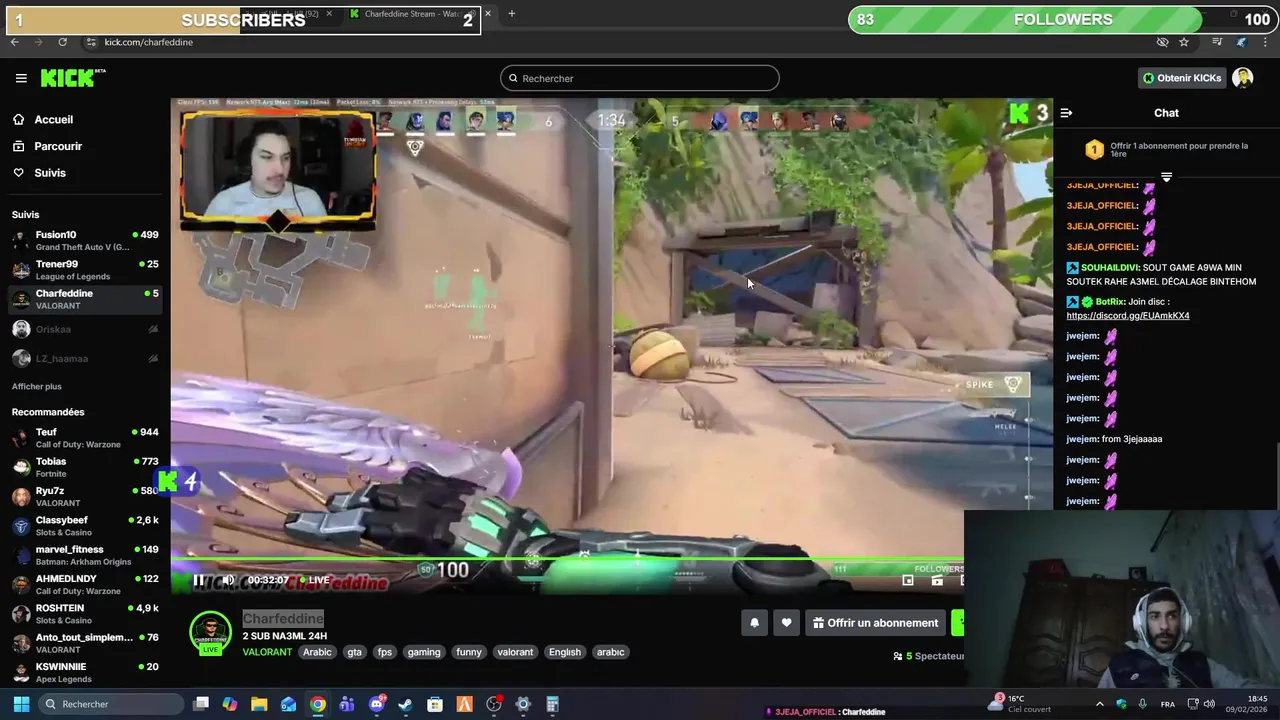Collapse the chat panel with the arrow icon
The height and width of the screenshot is (720, 1280).
1066,113
